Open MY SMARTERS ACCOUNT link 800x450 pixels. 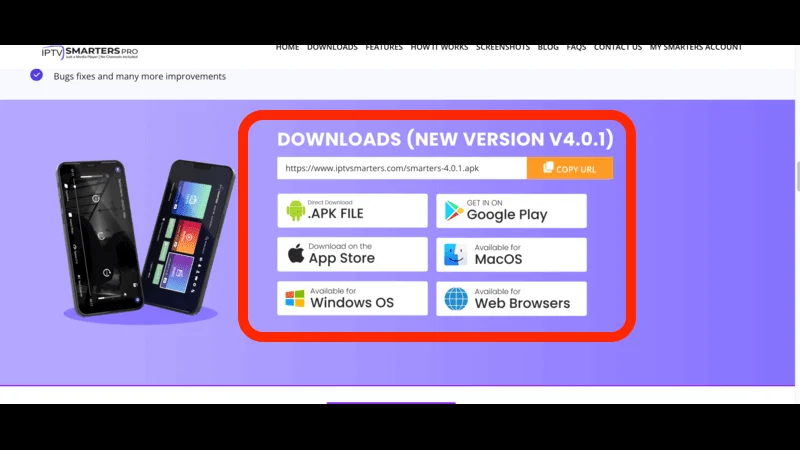tap(696, 48)
